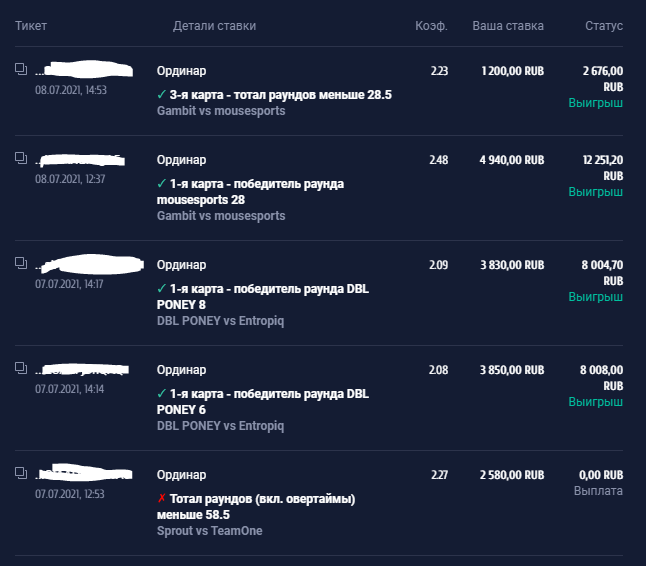Viewport: 646px width, 566px height.
Task: Click the red cross on the Sprout vs TeamOne bet
Action: coord(162,498)
